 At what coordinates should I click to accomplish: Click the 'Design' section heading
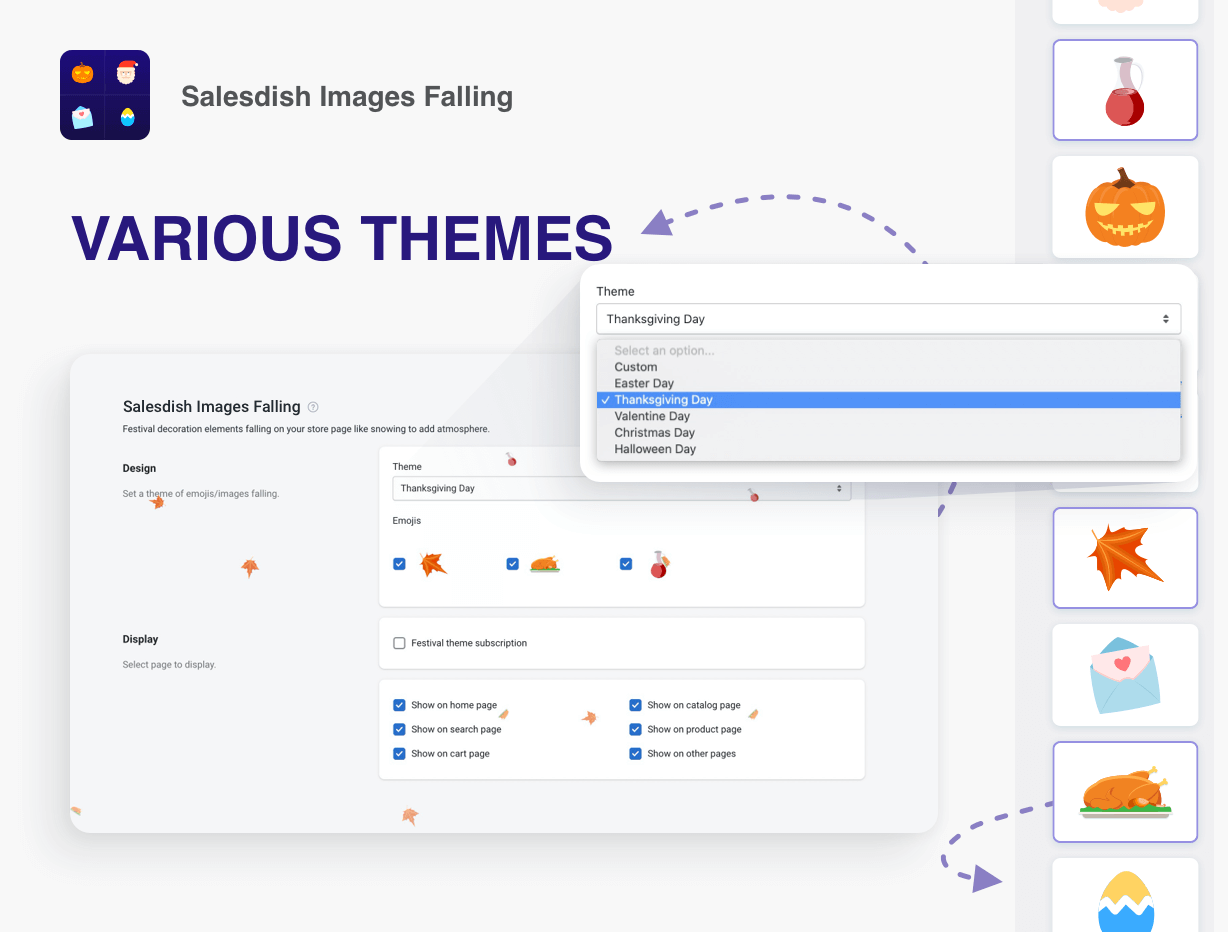click(x=139, y=468)
